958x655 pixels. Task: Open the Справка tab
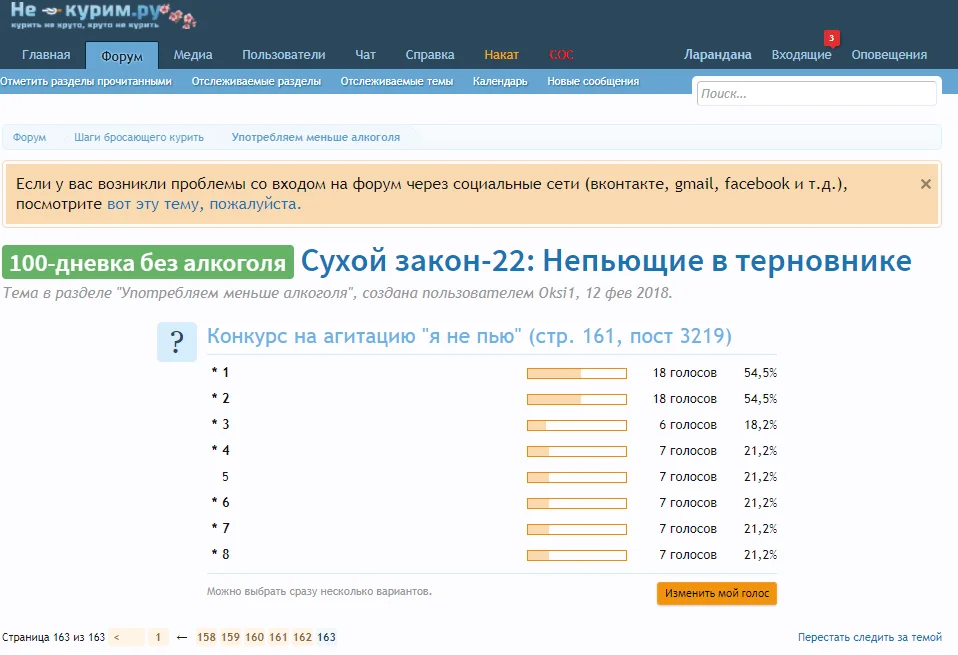(430, 55)
